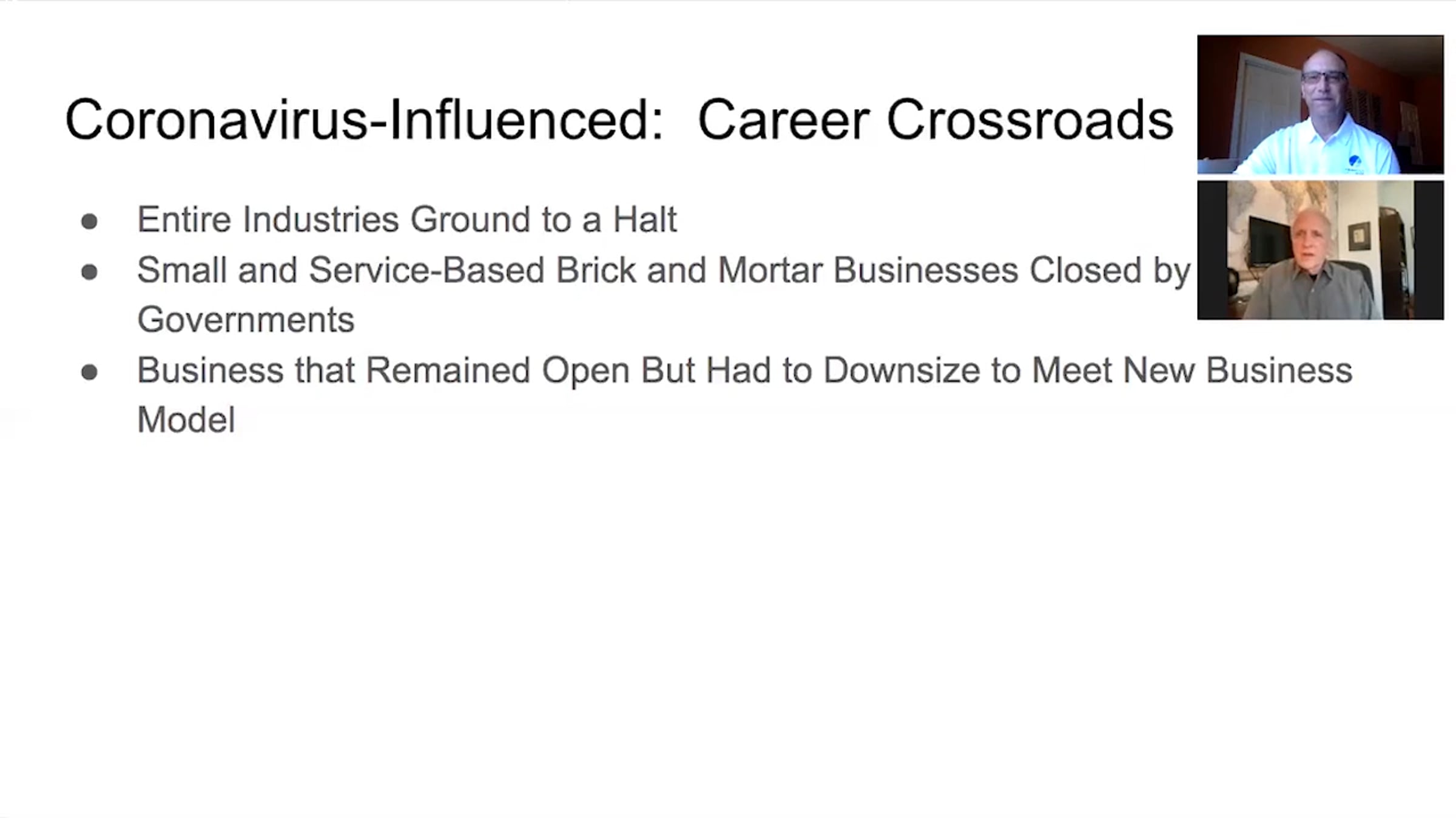Click the word 'Governments' on the slide
This screenshot has width=1456, height=818.
[246, 319]
